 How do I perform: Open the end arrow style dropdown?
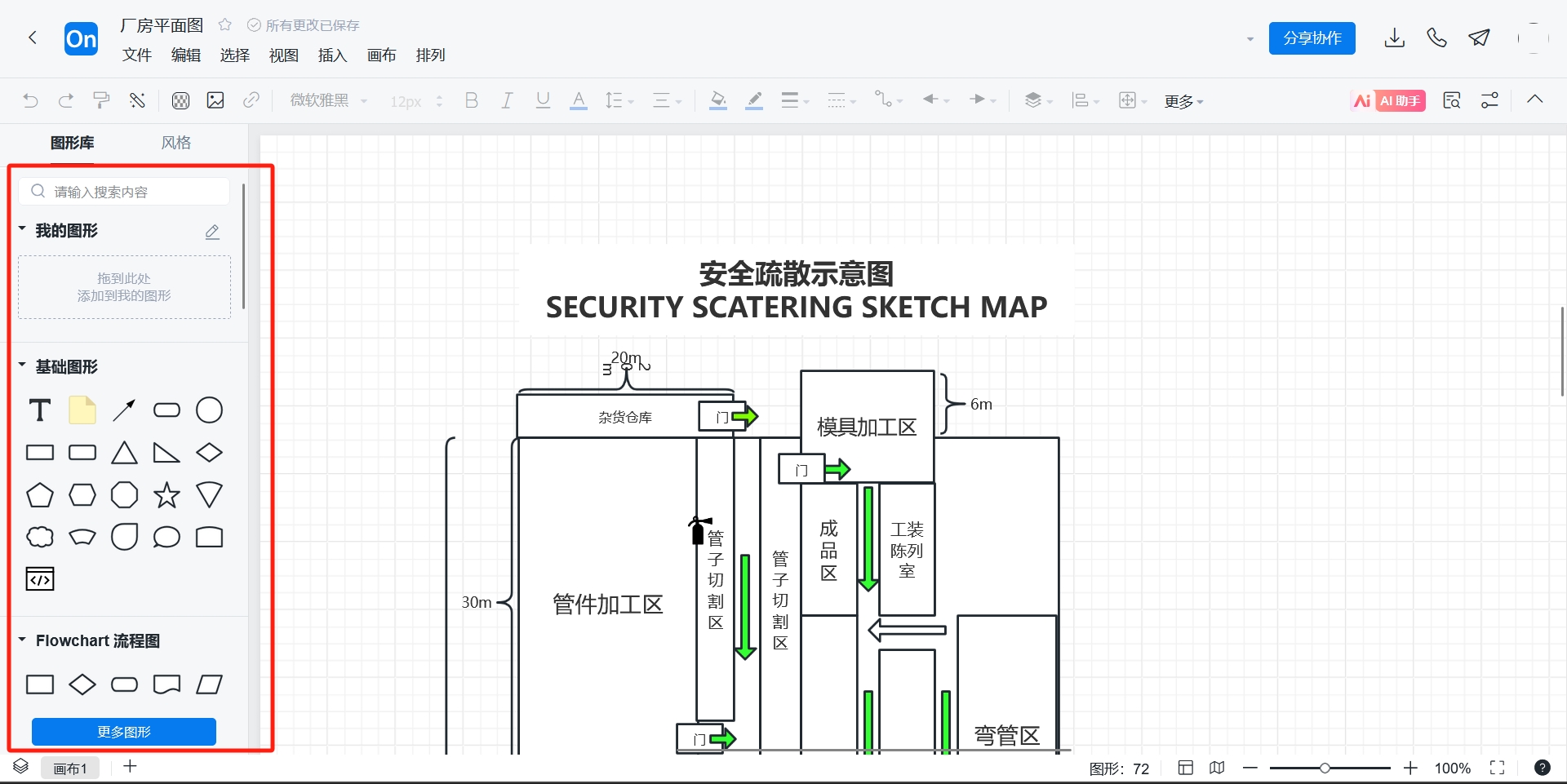point(983,100)
